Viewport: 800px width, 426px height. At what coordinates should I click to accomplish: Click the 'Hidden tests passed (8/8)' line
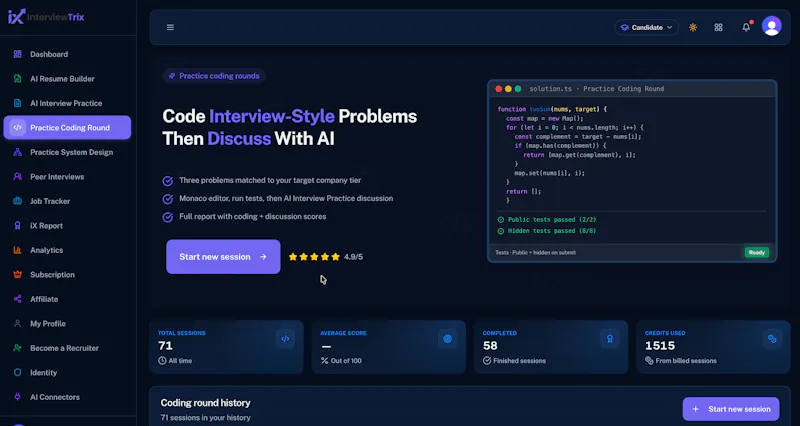(546, 231)
